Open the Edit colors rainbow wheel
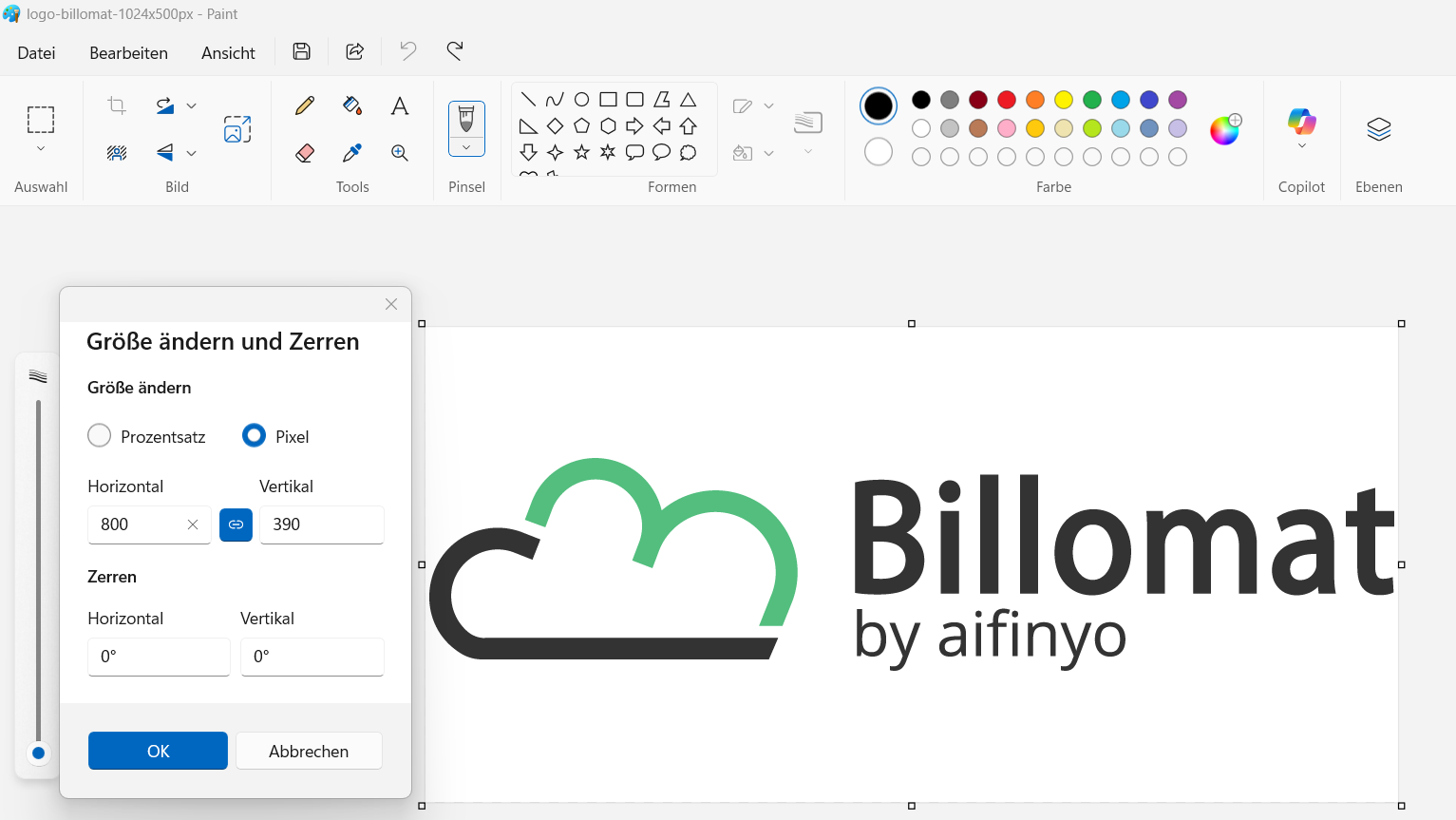This screenshot has height=820, width=1456. pyautogui.click(x=1225, y=129)
